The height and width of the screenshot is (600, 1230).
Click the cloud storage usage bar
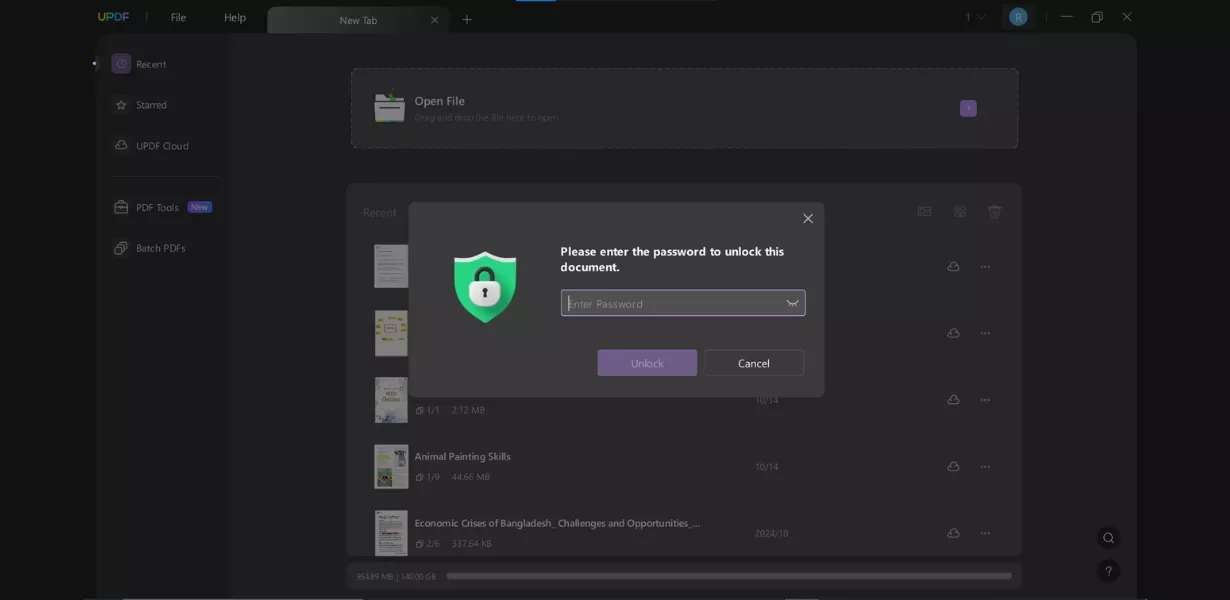point(729,576)
